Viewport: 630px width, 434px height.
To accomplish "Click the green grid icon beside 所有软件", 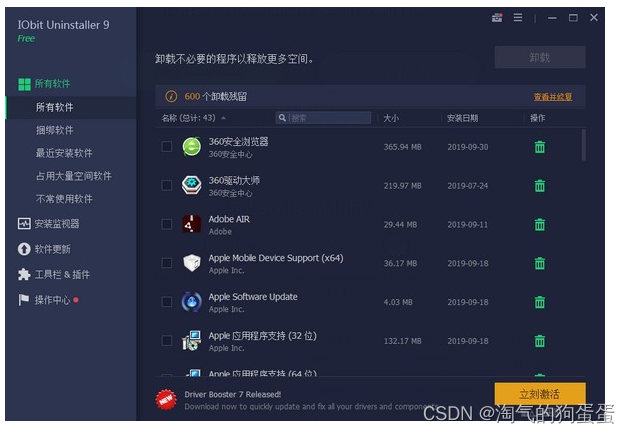I will point(24,84).
